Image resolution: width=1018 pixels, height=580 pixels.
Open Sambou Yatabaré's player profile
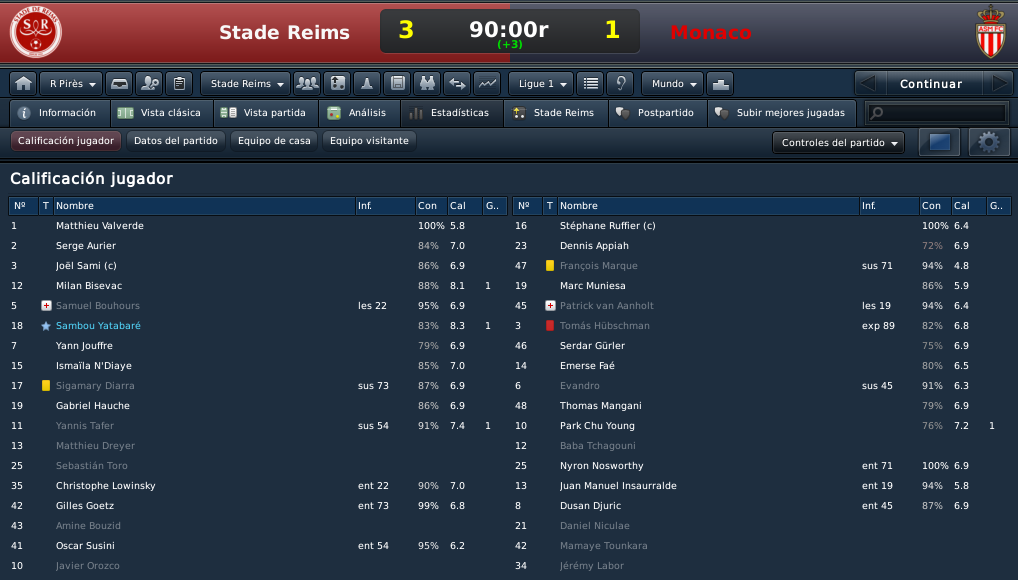tap(98, 325)
